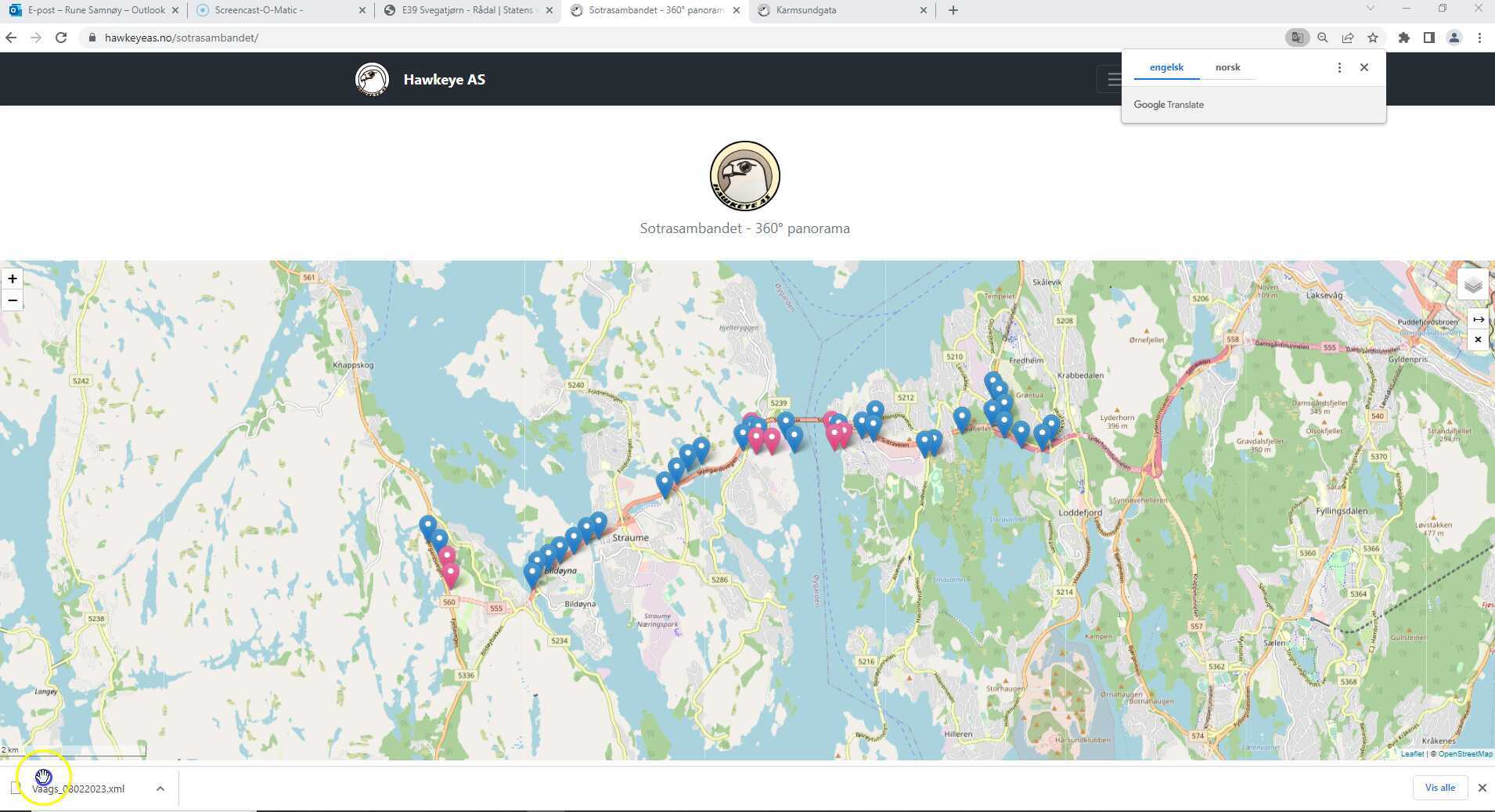Zoom out using the map minus button
Image resolution: width=1495 pixels, height=812 pixels.
tap(13, 300)
